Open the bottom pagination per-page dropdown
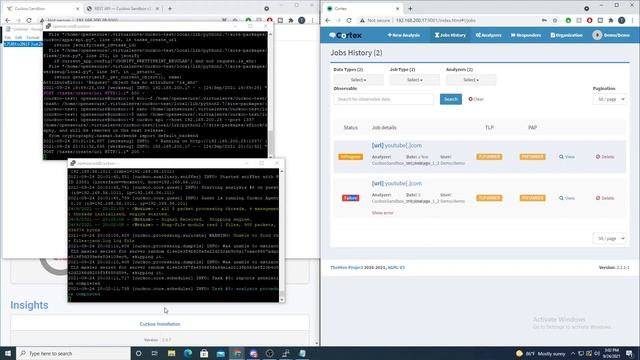Image resolution: width=640 pixels, height=360 pixels. click(609, 238)
